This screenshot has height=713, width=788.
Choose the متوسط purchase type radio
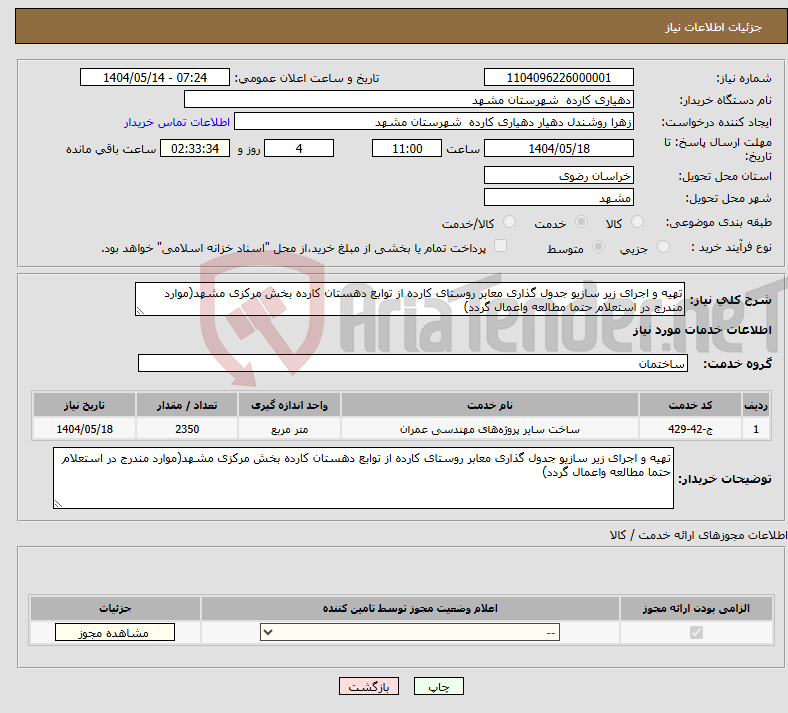pos(598,247)
